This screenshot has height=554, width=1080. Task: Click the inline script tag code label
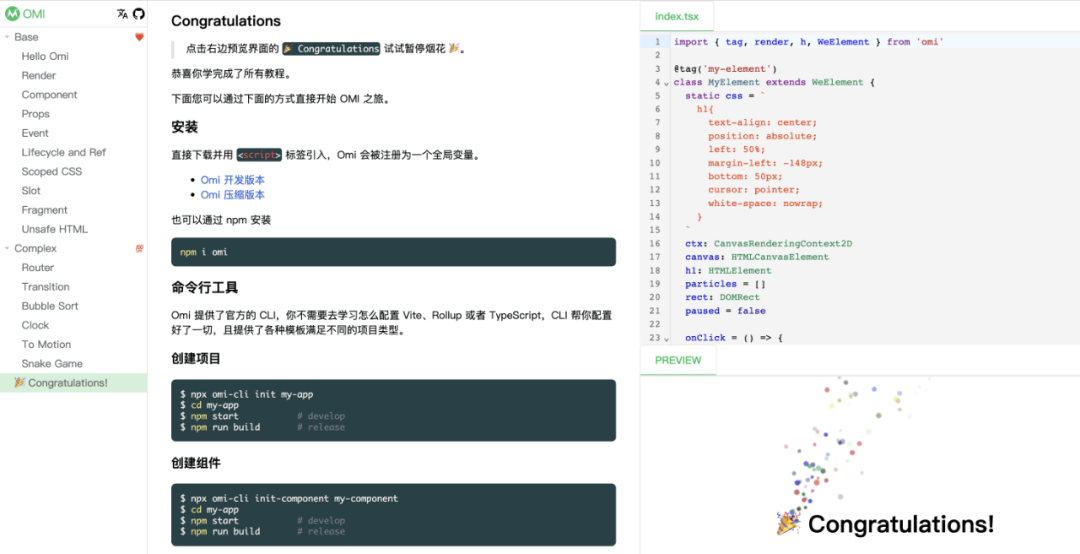pos(259,155)
